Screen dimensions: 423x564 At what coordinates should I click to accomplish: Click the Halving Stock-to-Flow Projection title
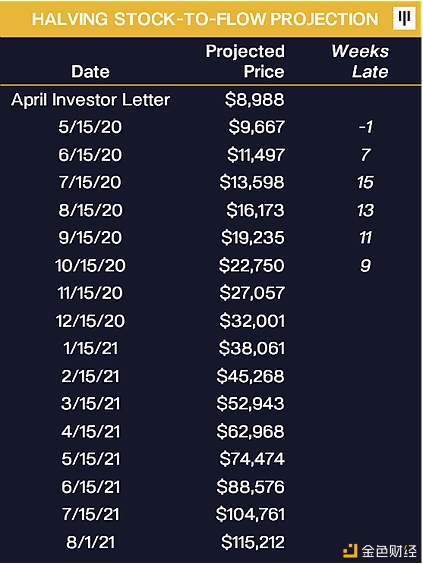[205, 19]
